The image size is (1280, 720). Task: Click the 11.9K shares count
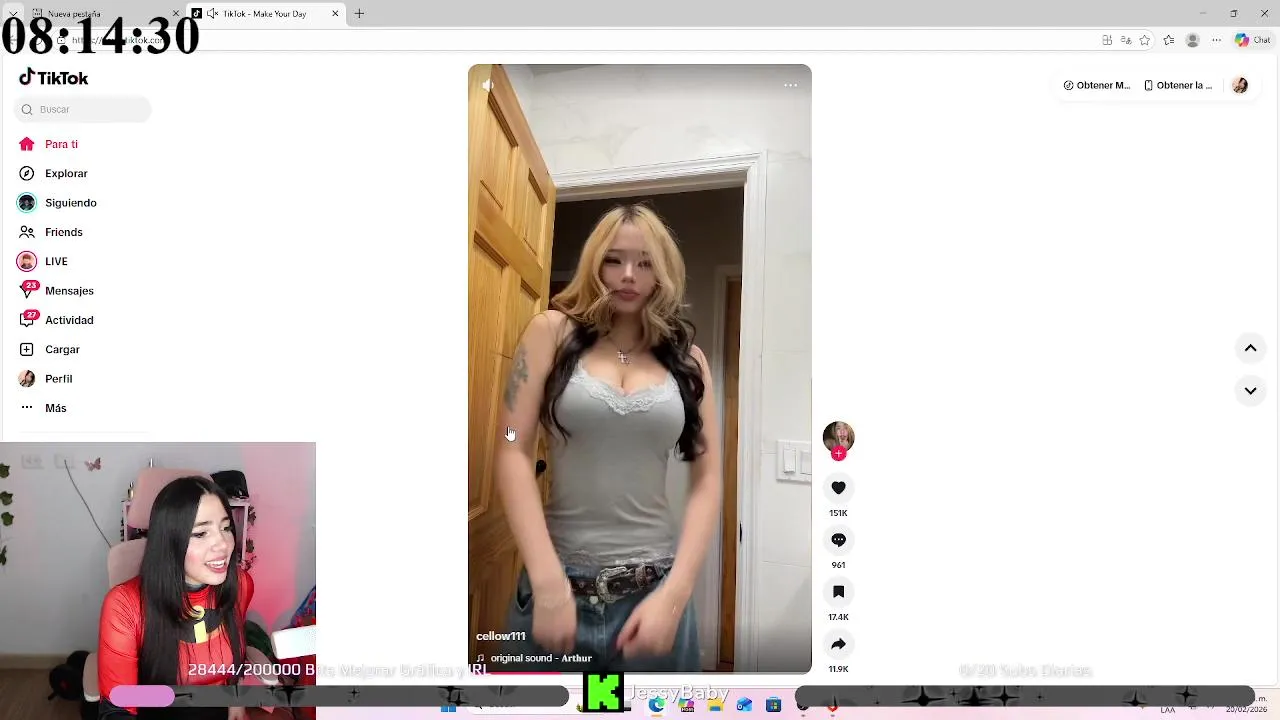click(838, 669)
